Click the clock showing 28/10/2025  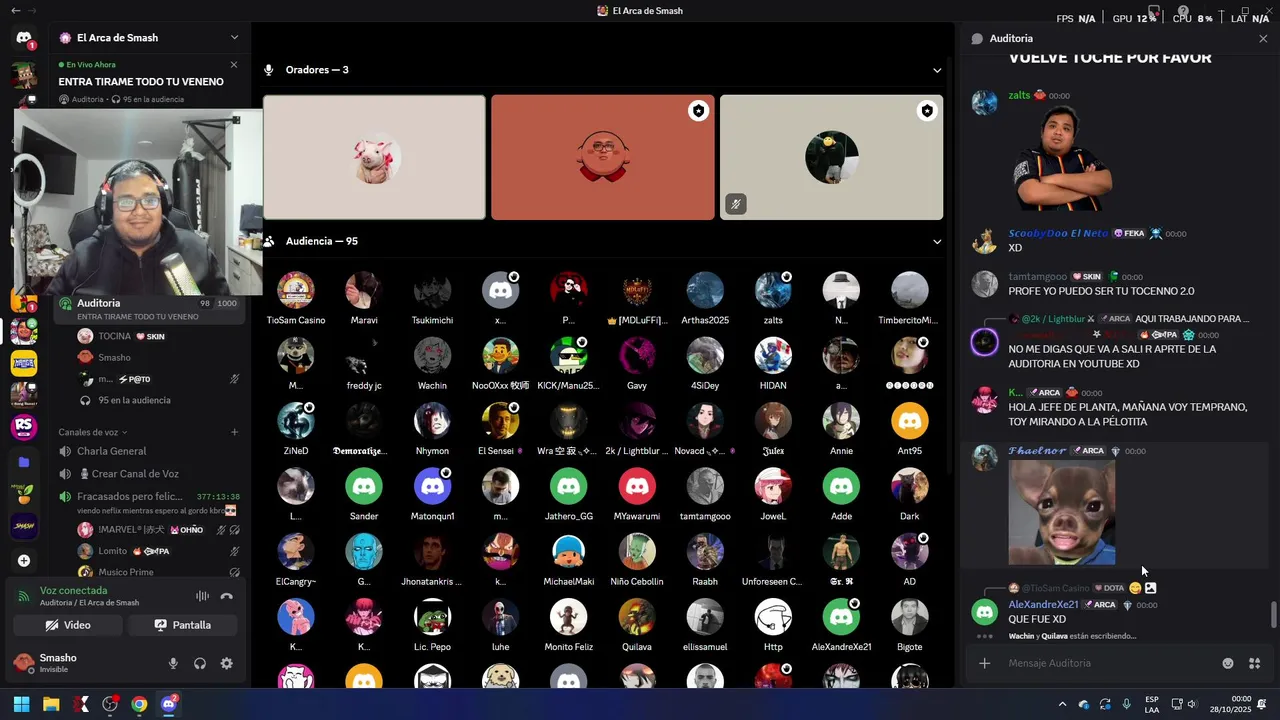pos(1232,704)
